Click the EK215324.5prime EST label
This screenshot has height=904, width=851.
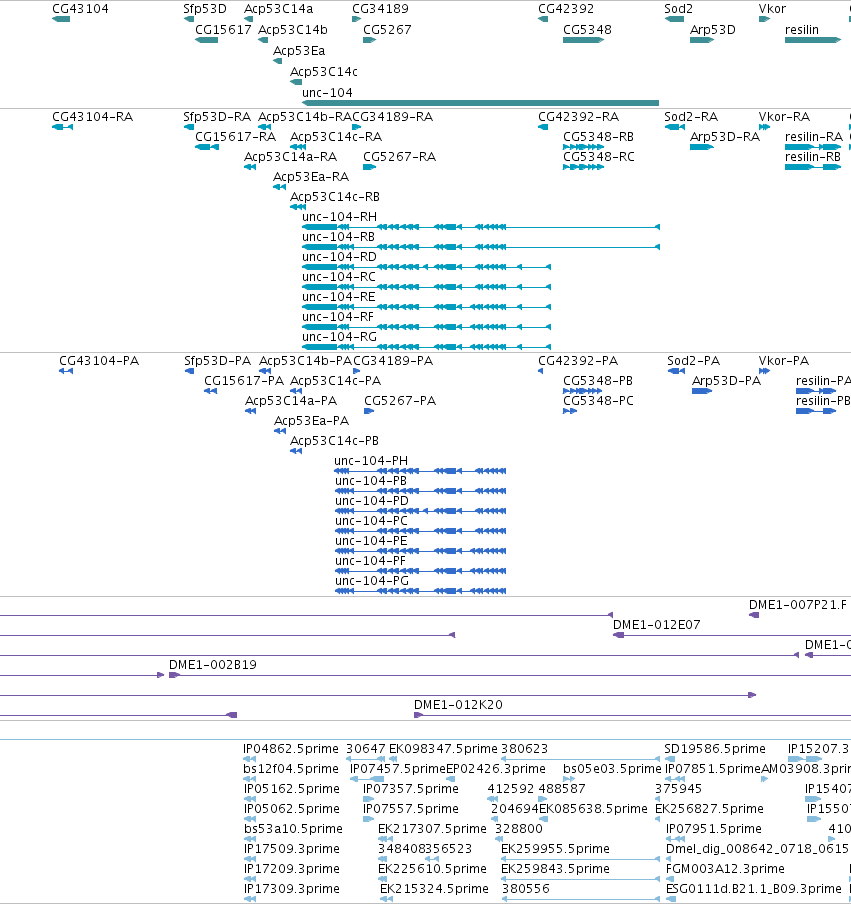click(x=434, y=889)
